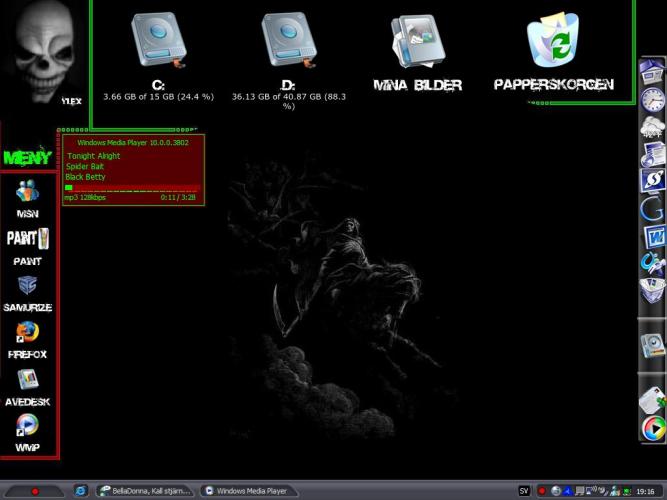The image size is (667, 500).
Task: Open the D: drive icon
Action: (x=288, y=40)
